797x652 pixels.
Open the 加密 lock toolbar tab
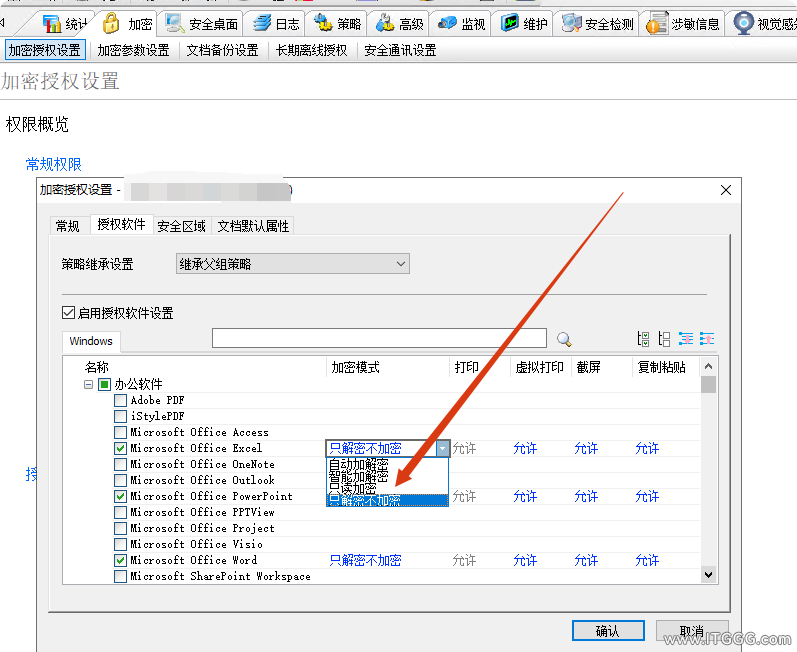tap(127, 24)
